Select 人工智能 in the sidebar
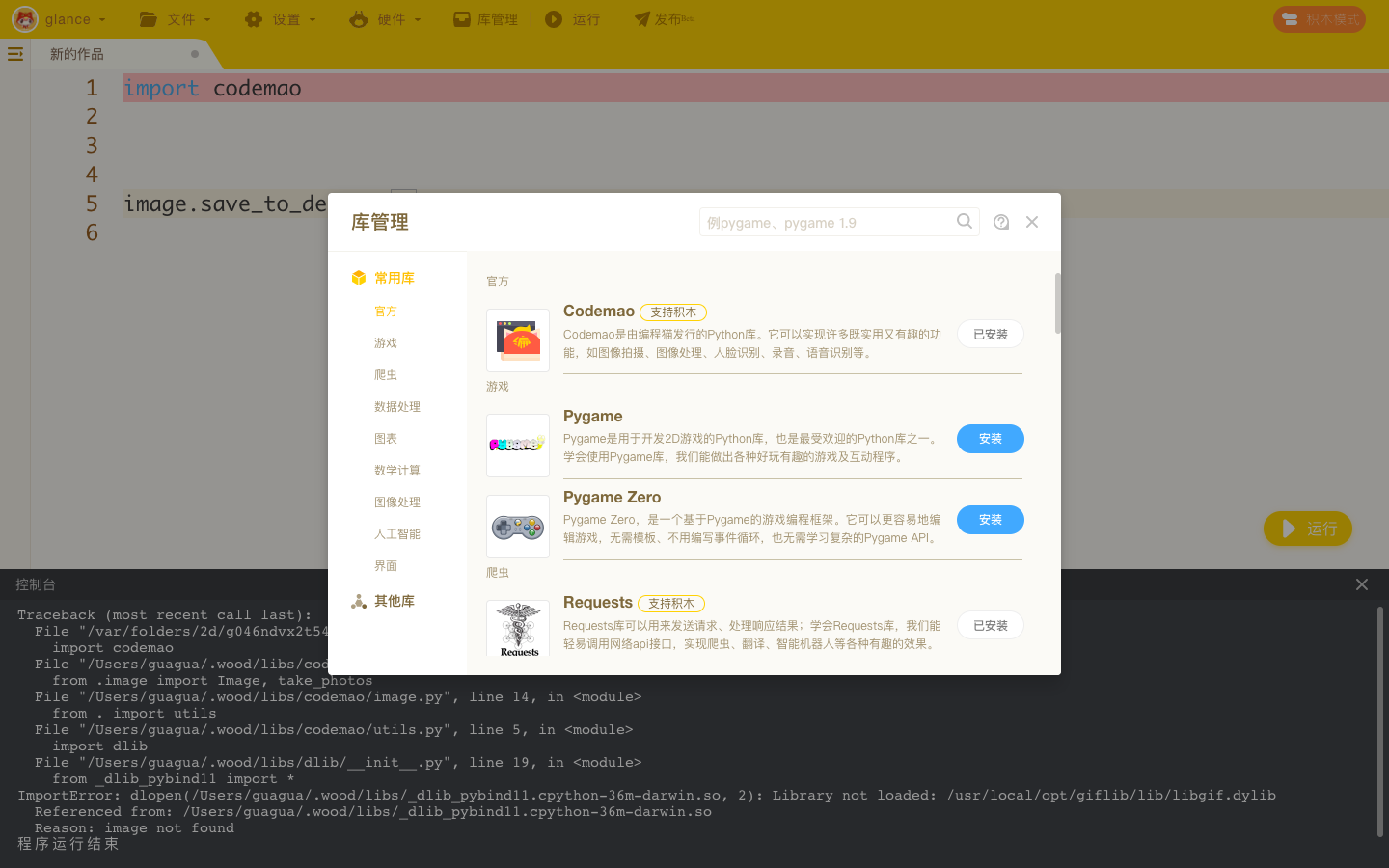The image size is (1389, 868). (397, 534)
